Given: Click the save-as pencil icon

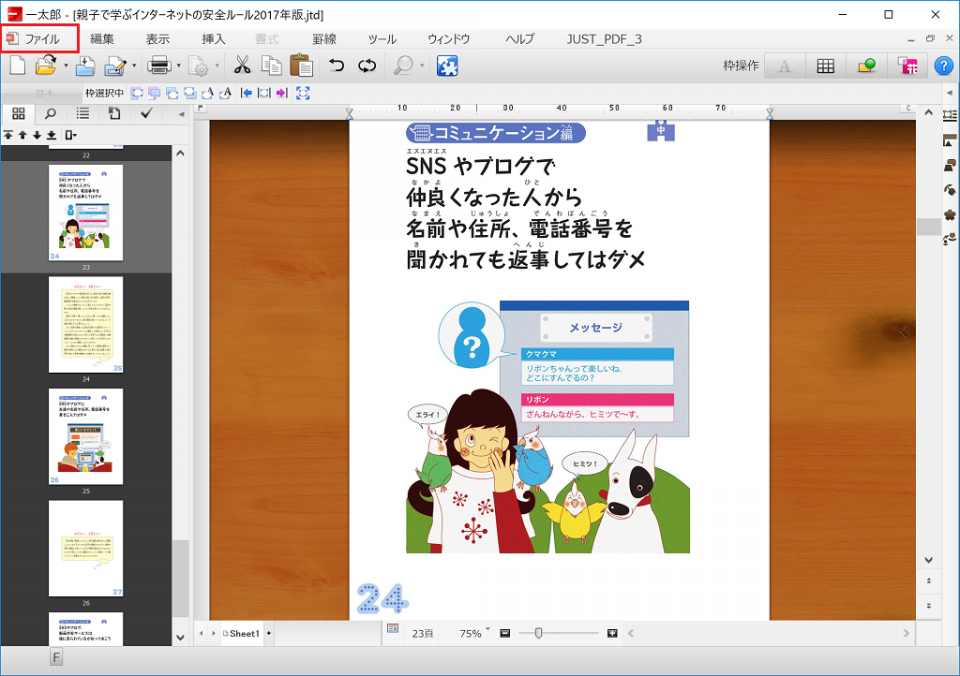Looking at the screenshot, I should [115, 66].
